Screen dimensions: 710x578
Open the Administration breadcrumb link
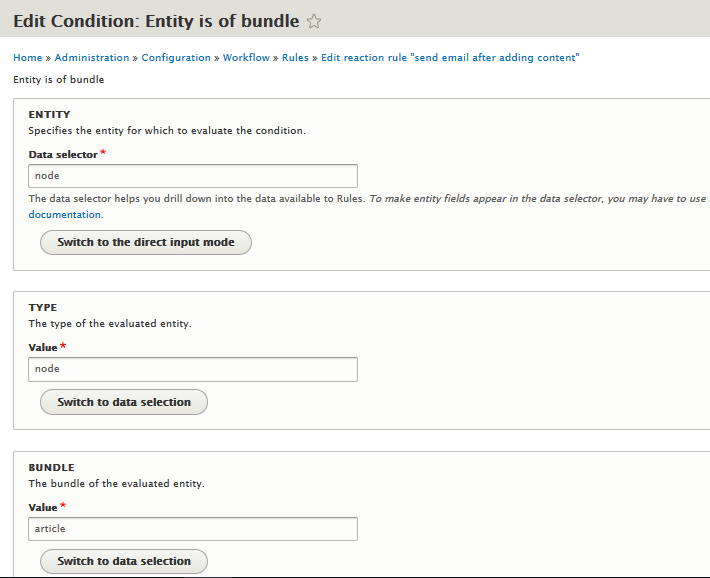92,58
